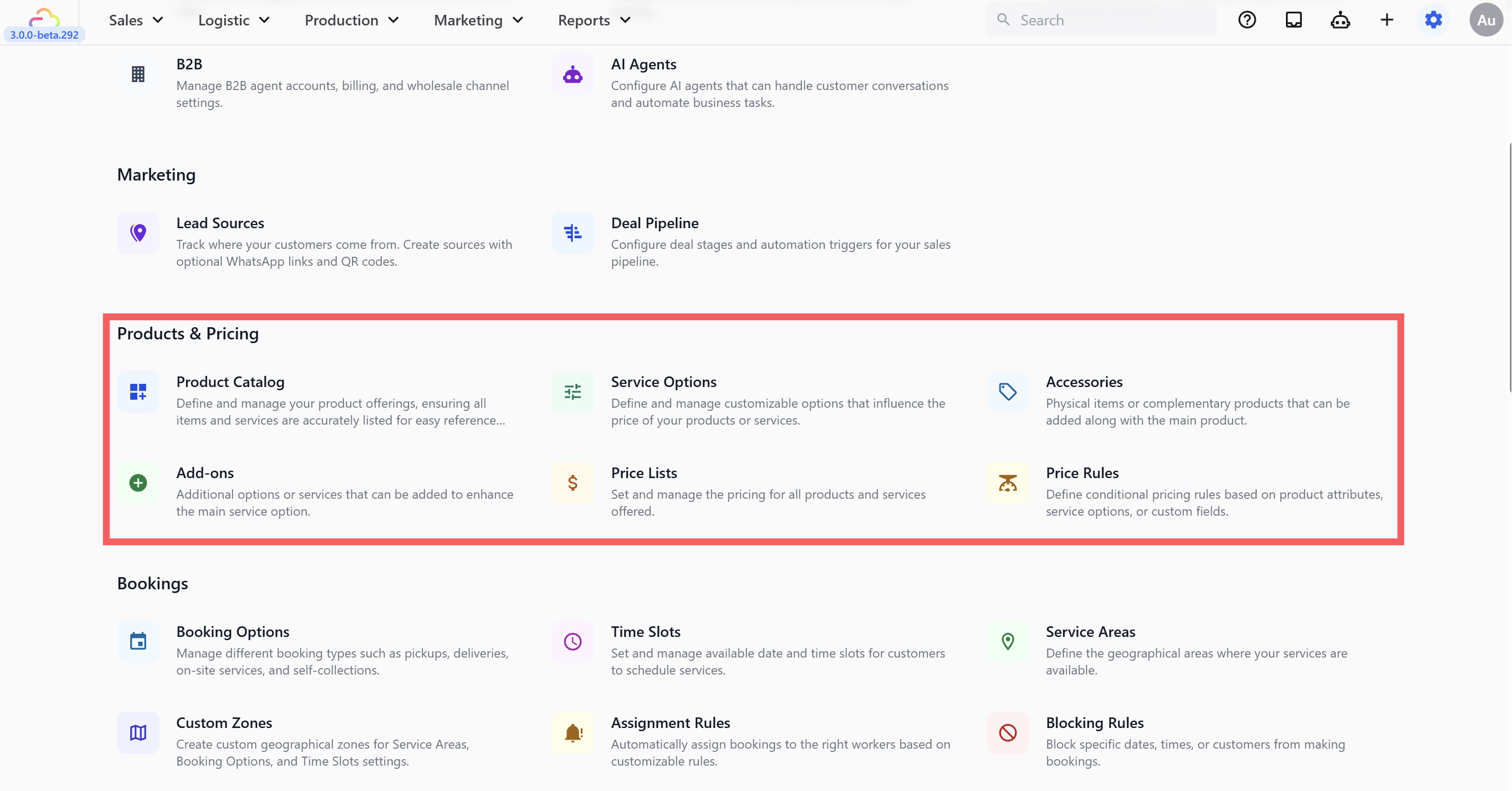The height and width of the screenshot is (791, 1512).
Task: Click the help question mark icon
Action: pos(1247,20)
